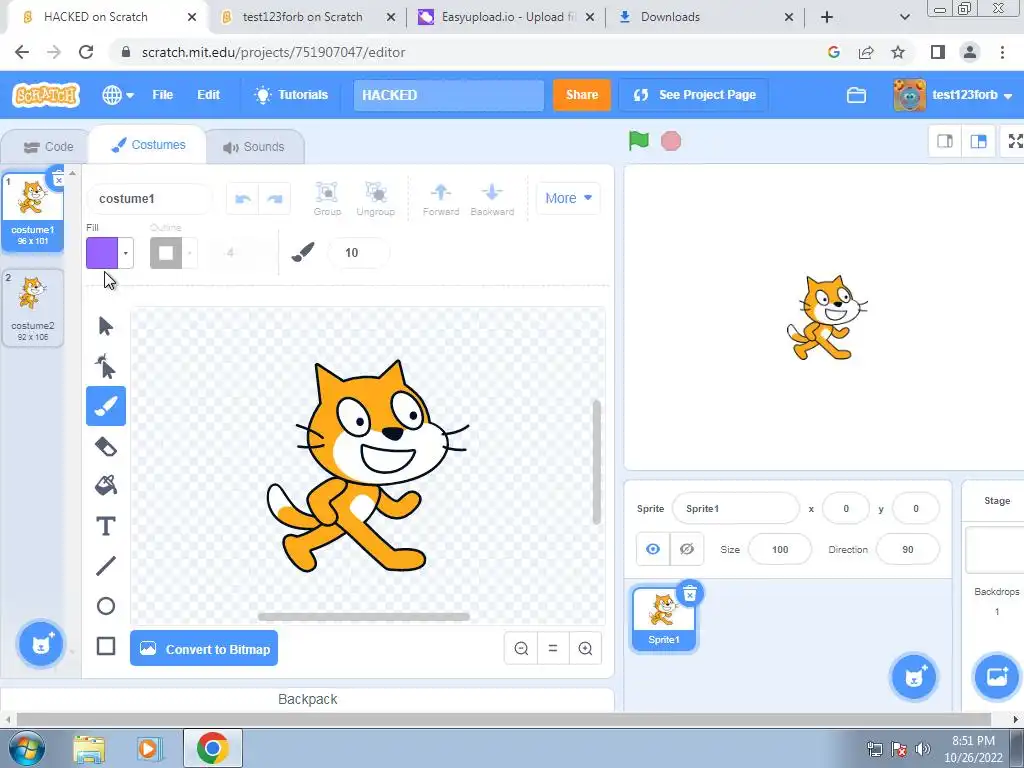Click the Outline color swatch
This screenshot has height=768, width=1024.
click(166, 253)
